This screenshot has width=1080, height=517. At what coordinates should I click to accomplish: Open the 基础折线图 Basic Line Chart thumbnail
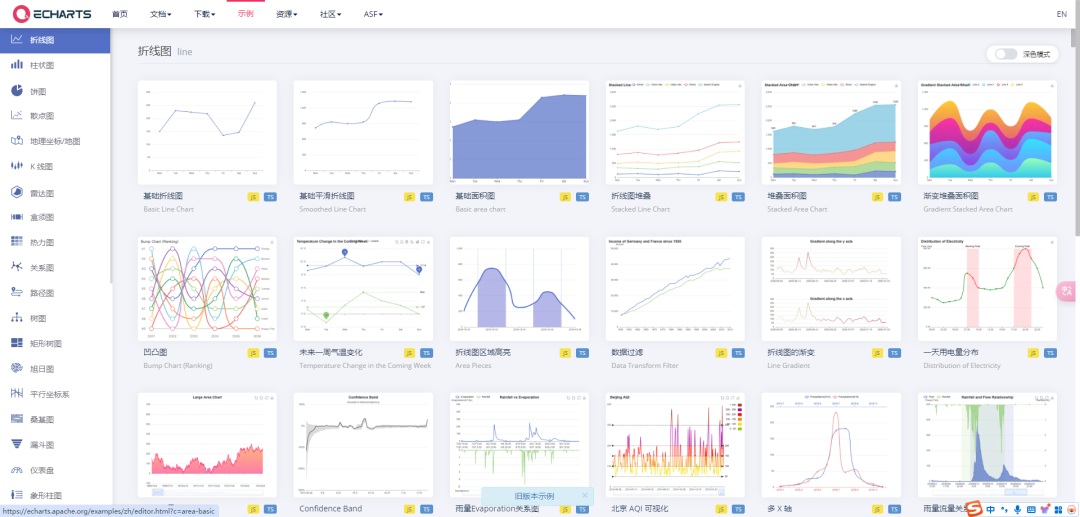207,132
